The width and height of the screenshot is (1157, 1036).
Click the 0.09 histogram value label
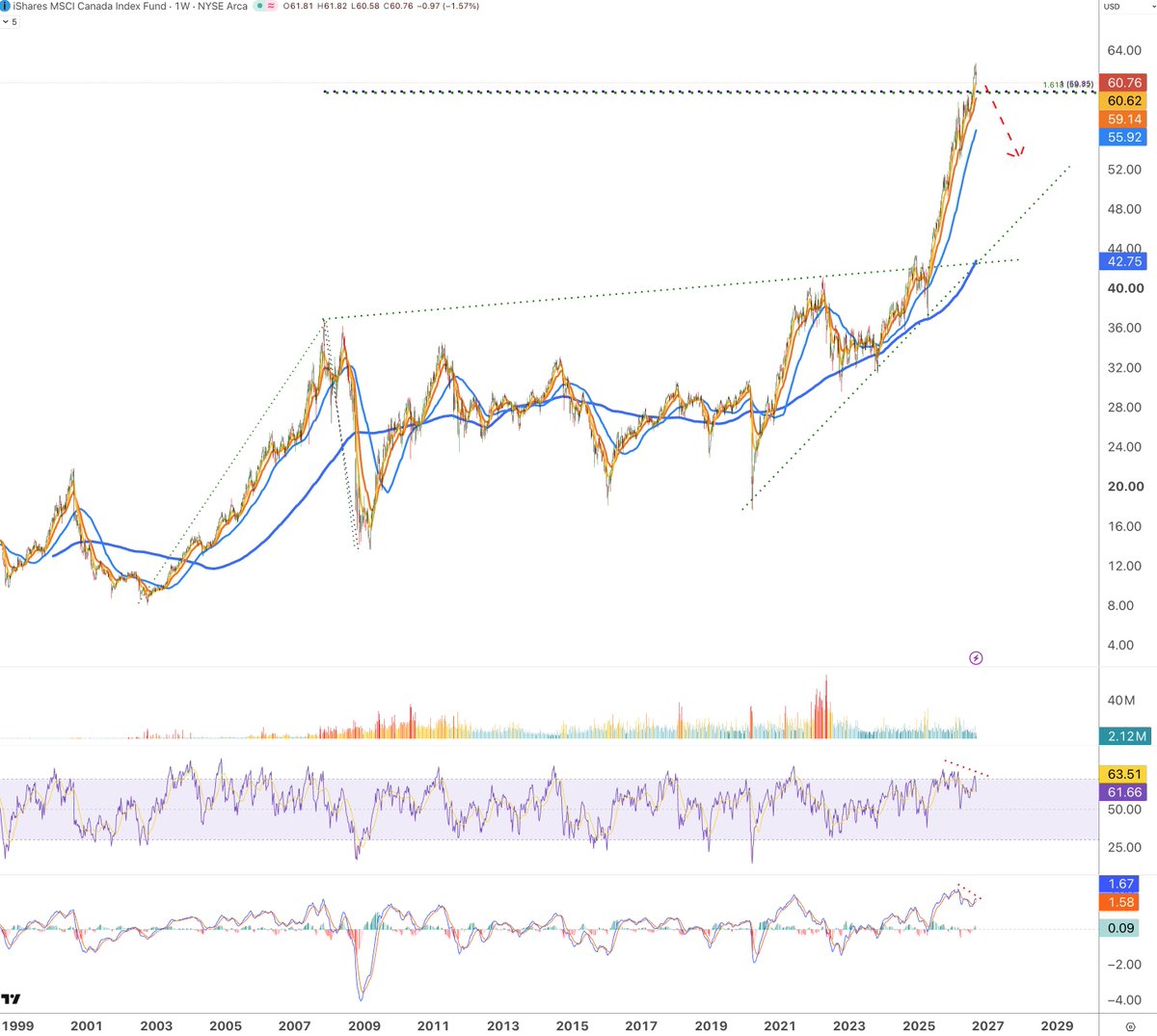click(1120, 928)
